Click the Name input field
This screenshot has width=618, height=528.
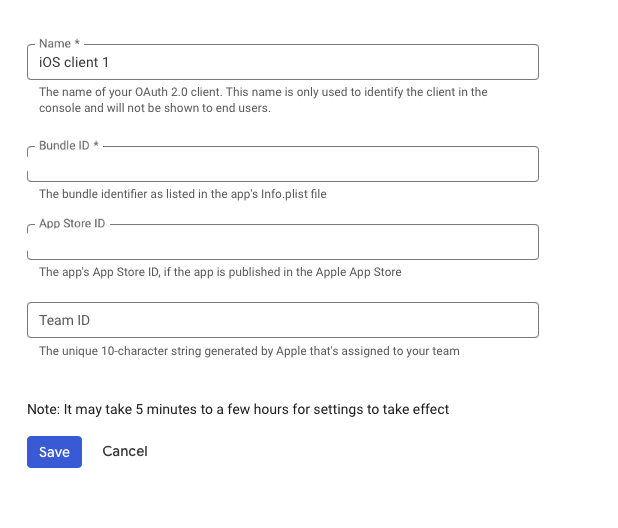click(300, 62)
